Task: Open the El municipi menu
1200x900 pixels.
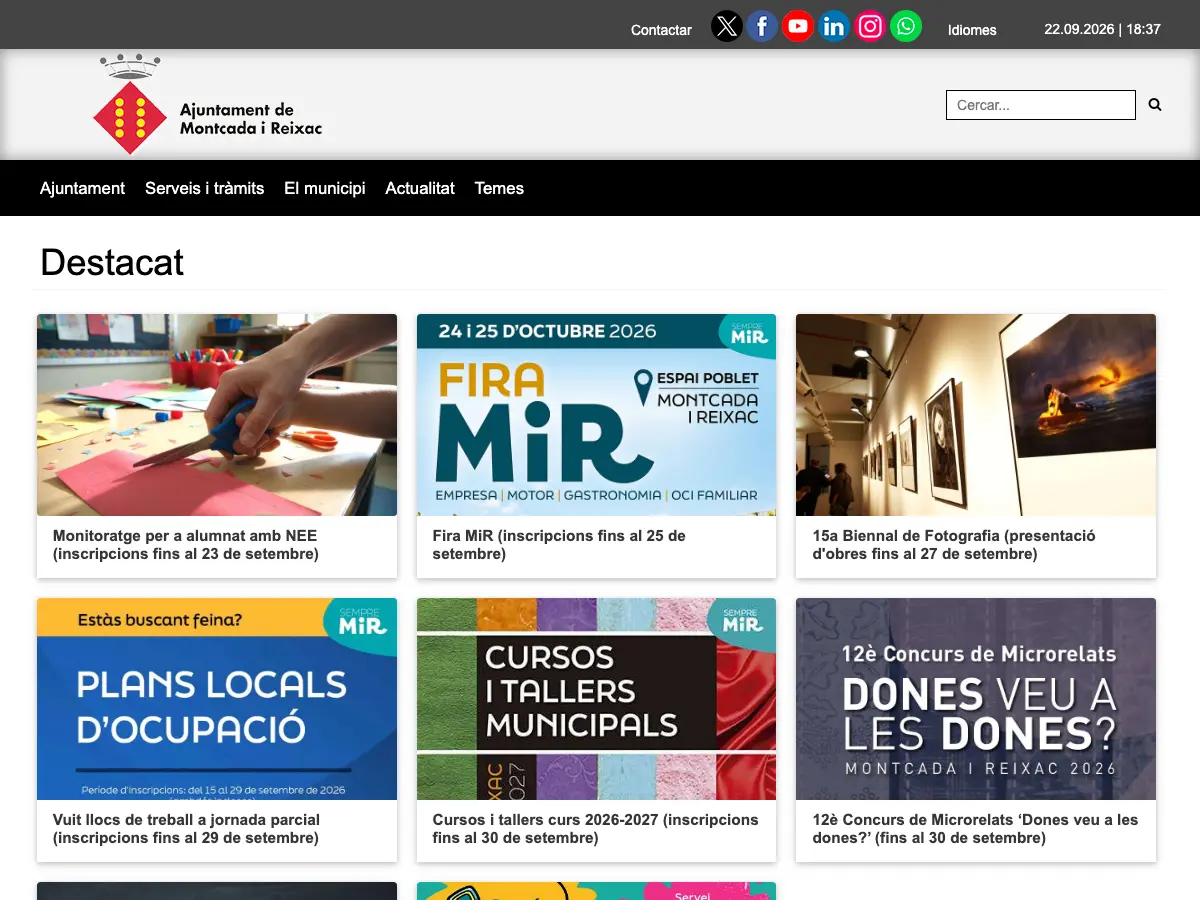Action: [325, 188]
